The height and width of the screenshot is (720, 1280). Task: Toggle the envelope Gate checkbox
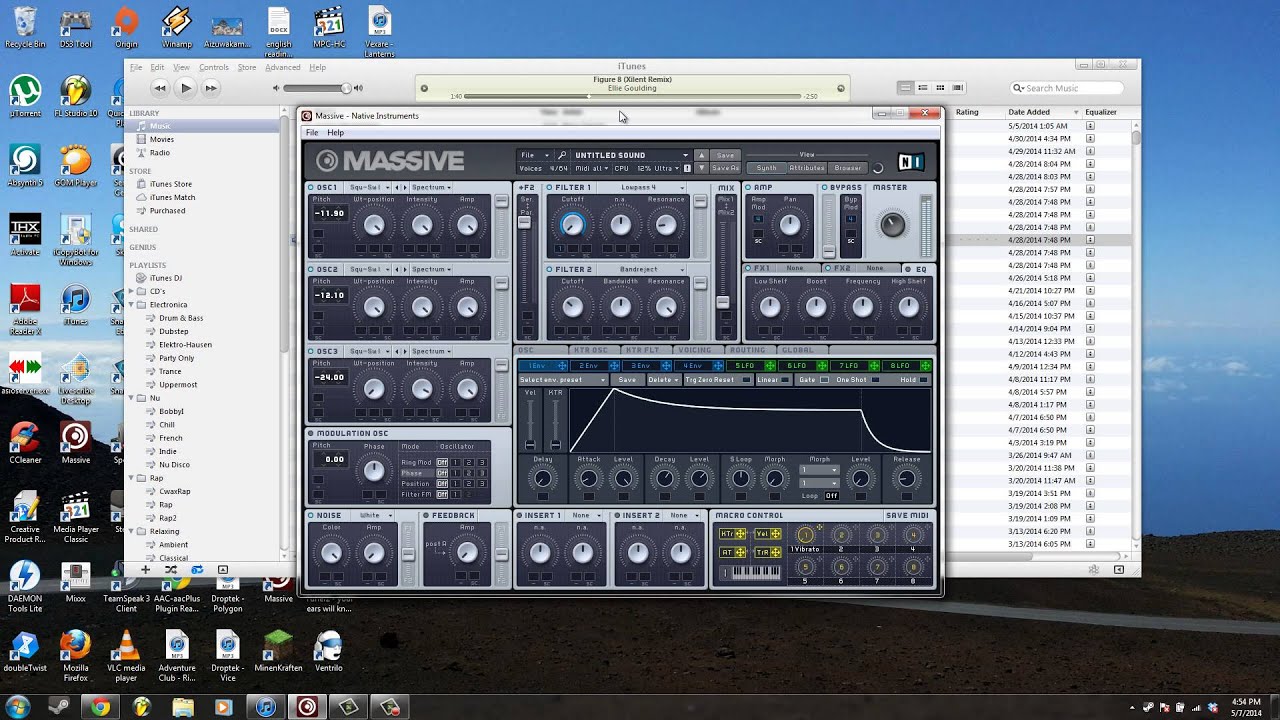point(824,380)
